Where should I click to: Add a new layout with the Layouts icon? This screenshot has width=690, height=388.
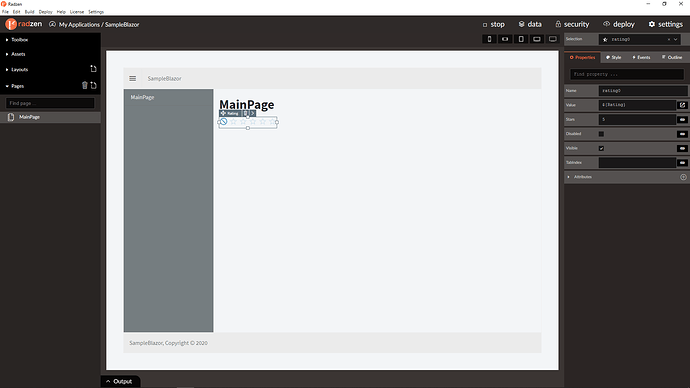(93, 69)
